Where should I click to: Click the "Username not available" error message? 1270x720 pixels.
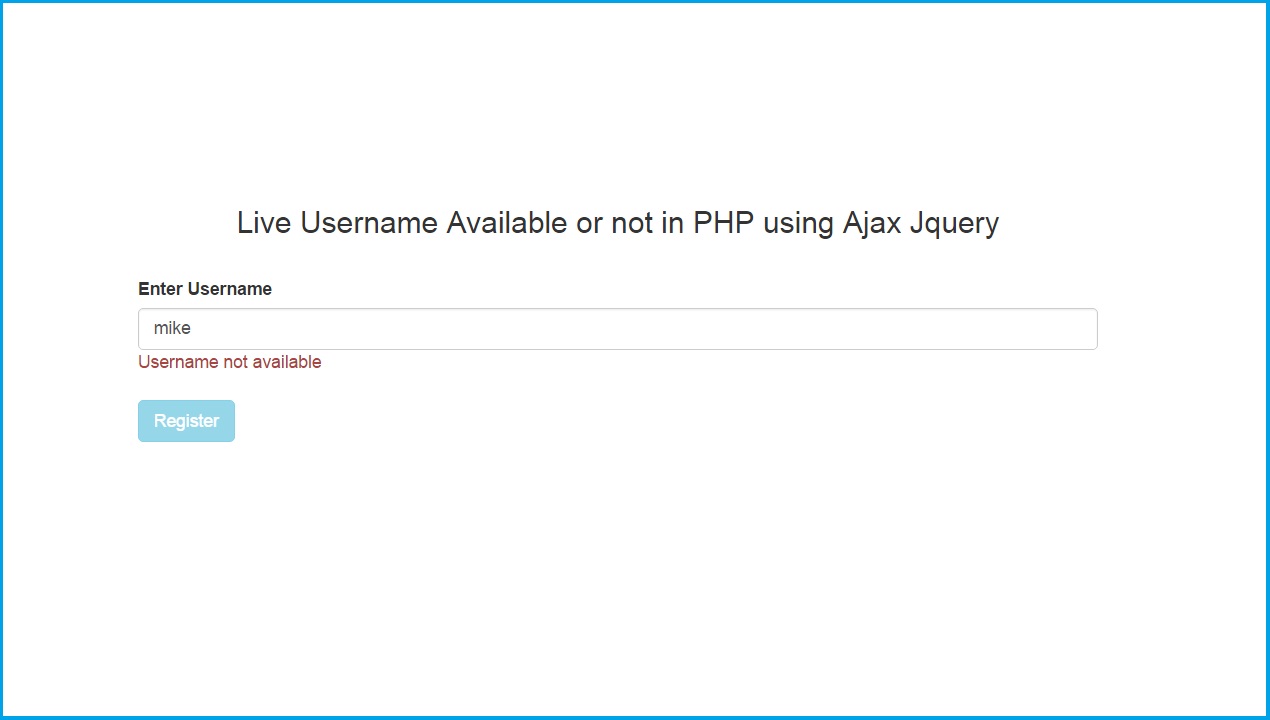230,362
